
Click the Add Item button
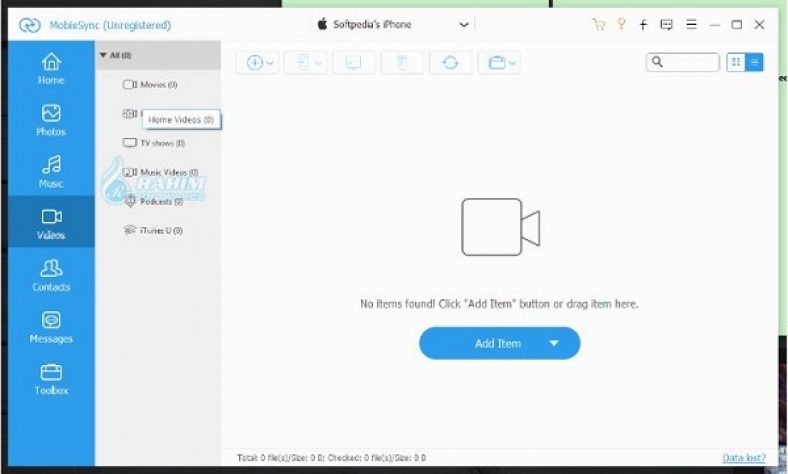500,343
